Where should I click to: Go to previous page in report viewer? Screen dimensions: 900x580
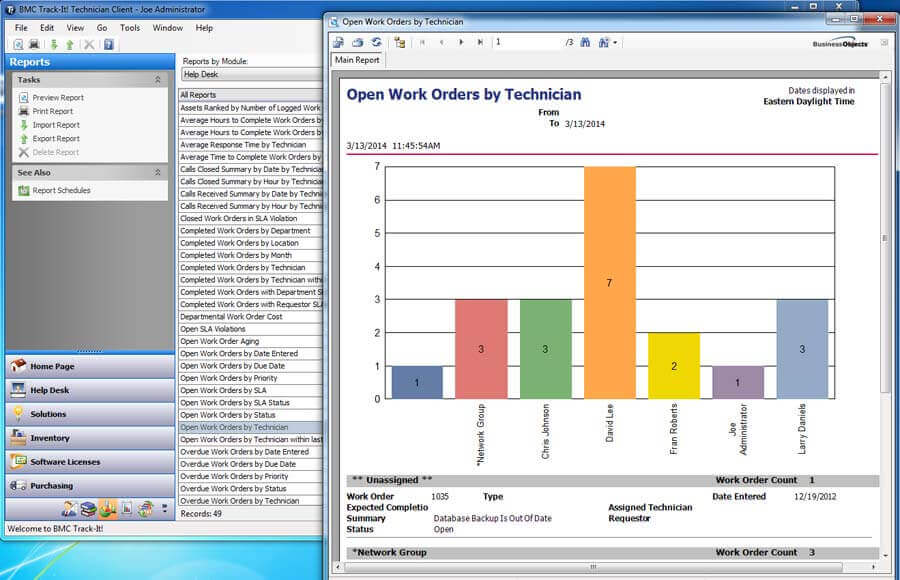pos(441,42)
